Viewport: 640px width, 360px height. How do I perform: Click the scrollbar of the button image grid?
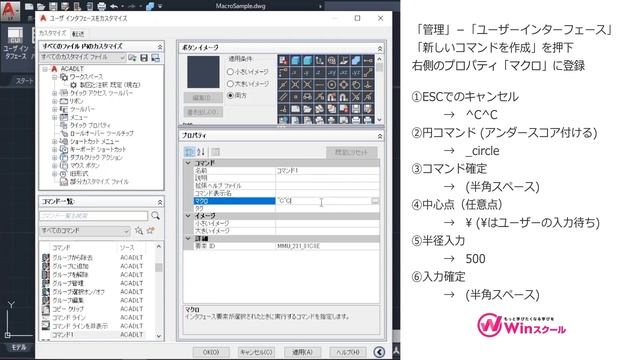click(x=380, y=89)
